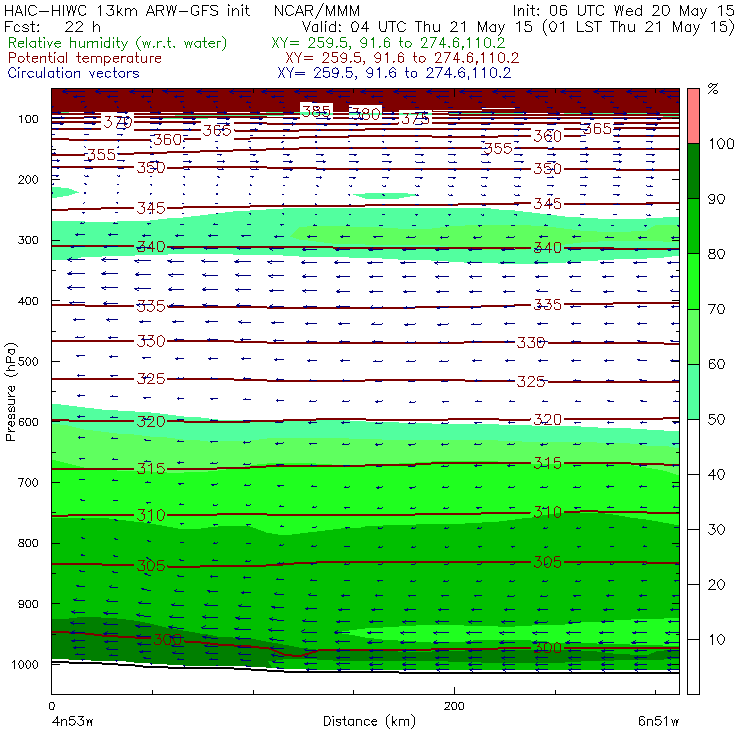Click the green XY coordinates line

[x=388, y=43]
